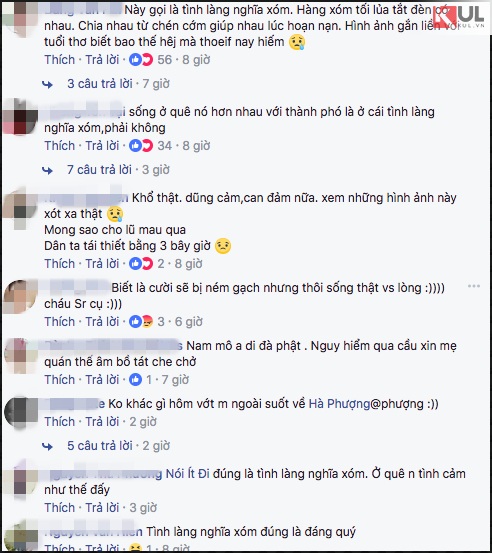Click reply arrow icon beside '3 câu trả lời'

click(47, 84)
